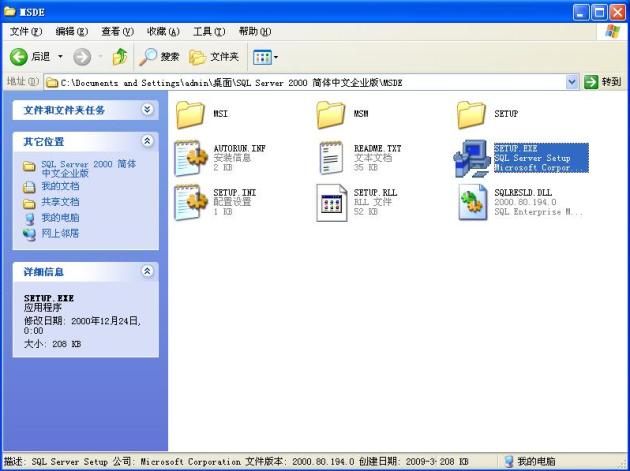The width and height of the screenshot is (630, 471).
Task: Collapse the 其它位置 panel
Action: [x=148, y=142]
